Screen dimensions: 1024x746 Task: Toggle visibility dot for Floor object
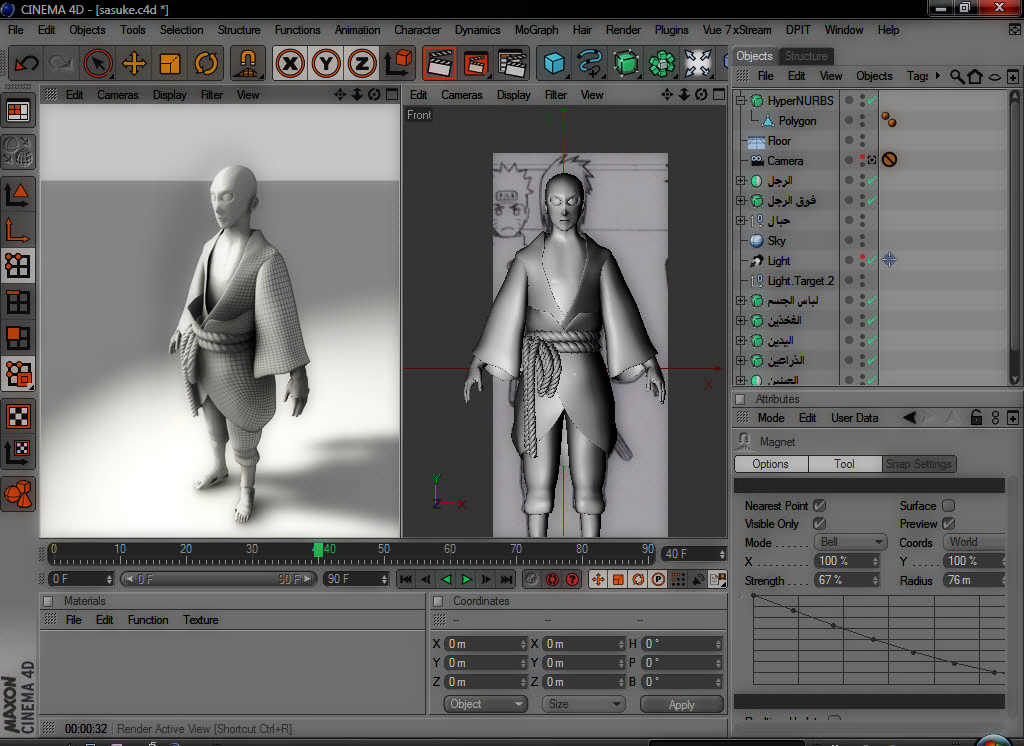[x=849, y=140]
